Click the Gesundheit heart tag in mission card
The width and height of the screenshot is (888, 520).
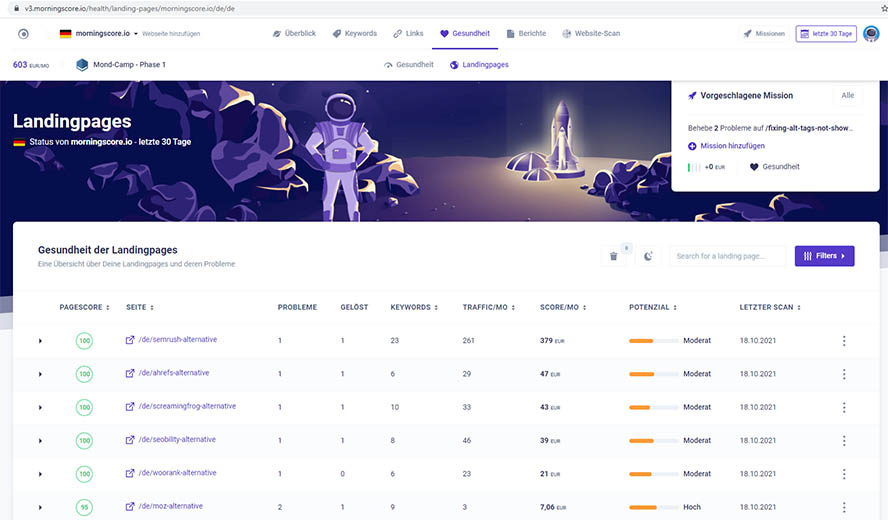point(775,167)
